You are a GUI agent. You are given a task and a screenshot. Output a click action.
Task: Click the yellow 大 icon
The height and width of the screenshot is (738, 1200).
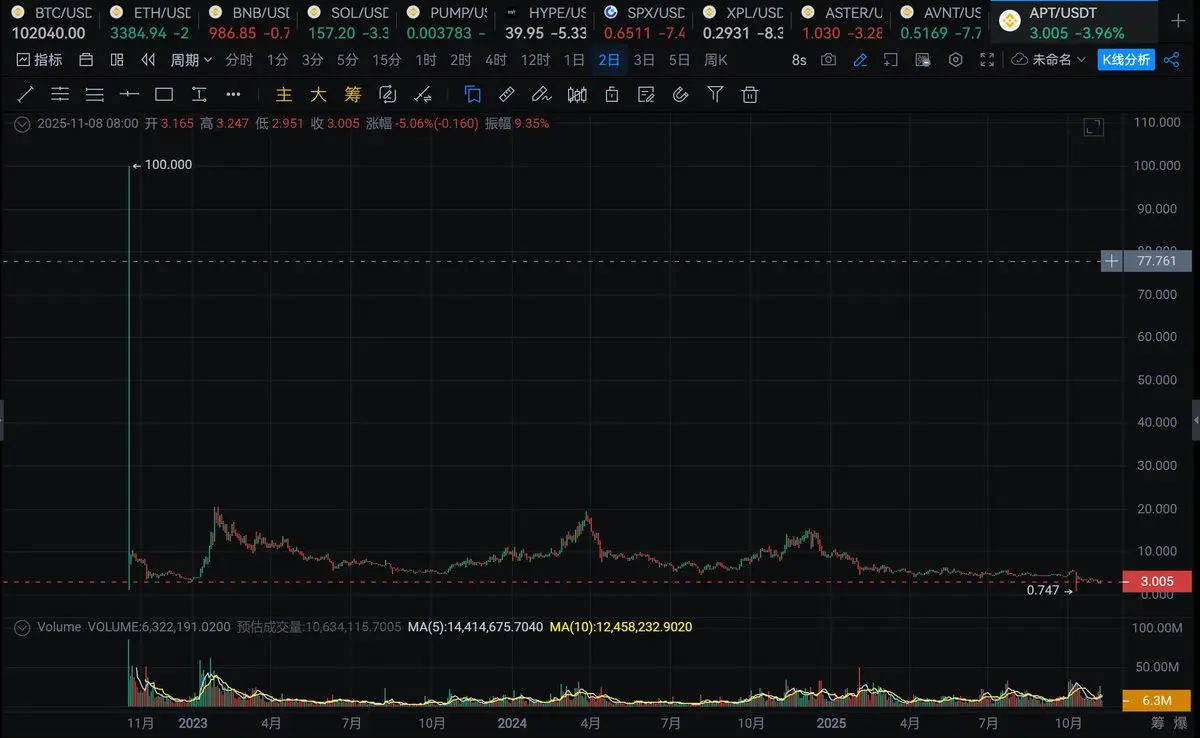click(318, 95)
